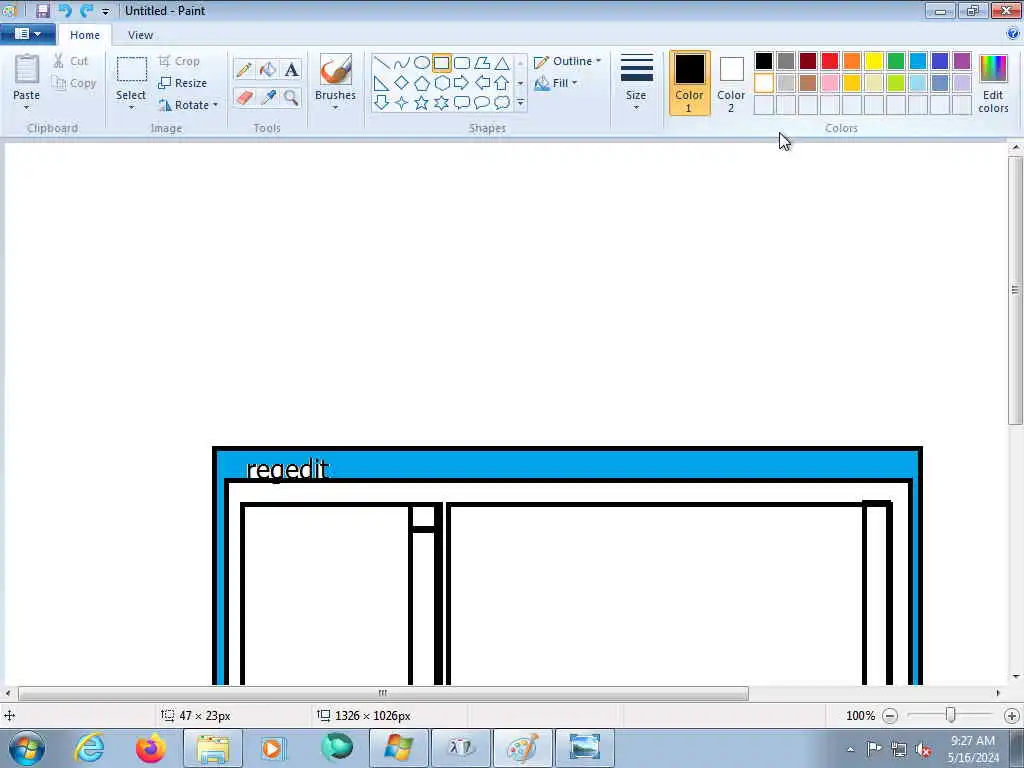The image size is (1024, 768).
Task: Choose the Cloud callout shape
Action: click(x=502, y=103)
